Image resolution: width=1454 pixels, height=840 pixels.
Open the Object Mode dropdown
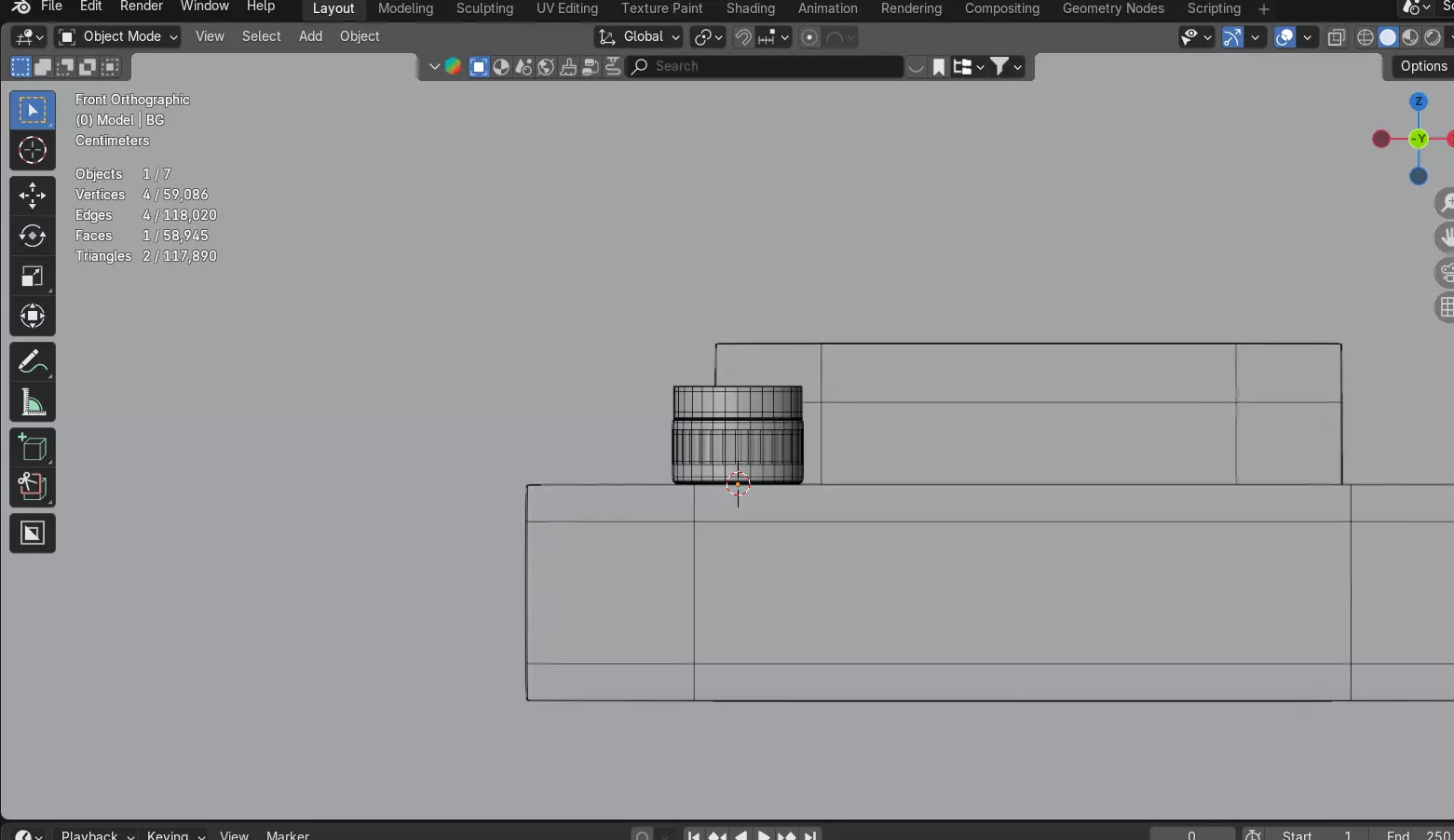point(117,37)
